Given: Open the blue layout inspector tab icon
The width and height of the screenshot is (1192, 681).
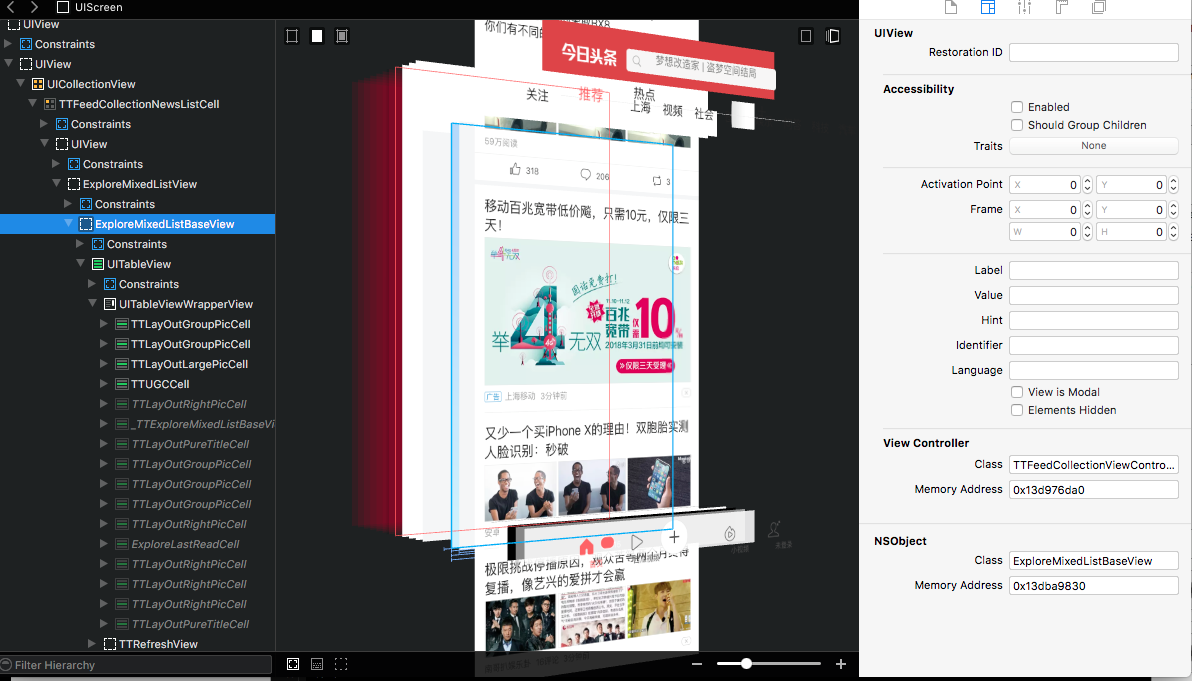Looking at the screenshot, I should coord(988,8).
